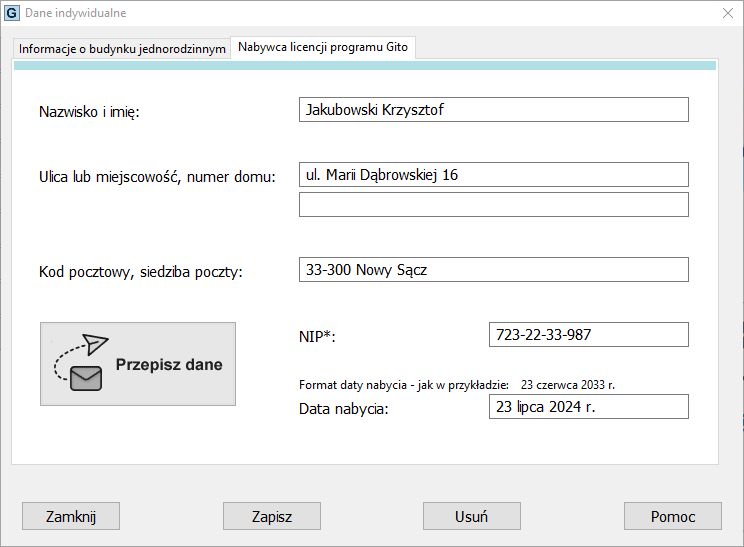This screenshot has width=744, height=547.
Task: Click the Gito app icon in title bar
Action: [x=12, y=13]
